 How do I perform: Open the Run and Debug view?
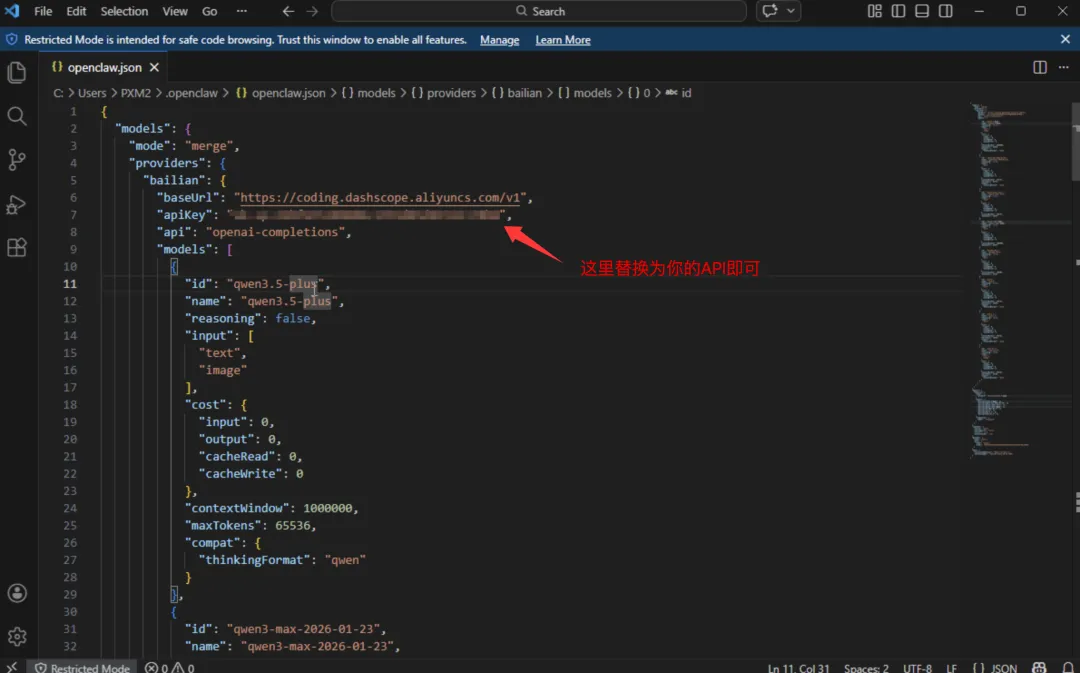pyautogui.click(x=17, y=204)
